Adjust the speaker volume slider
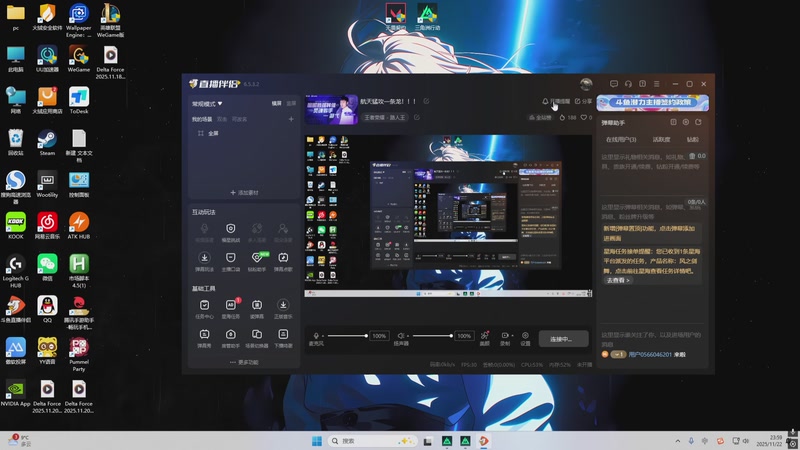800x450 pixels. tap(432, 336)
